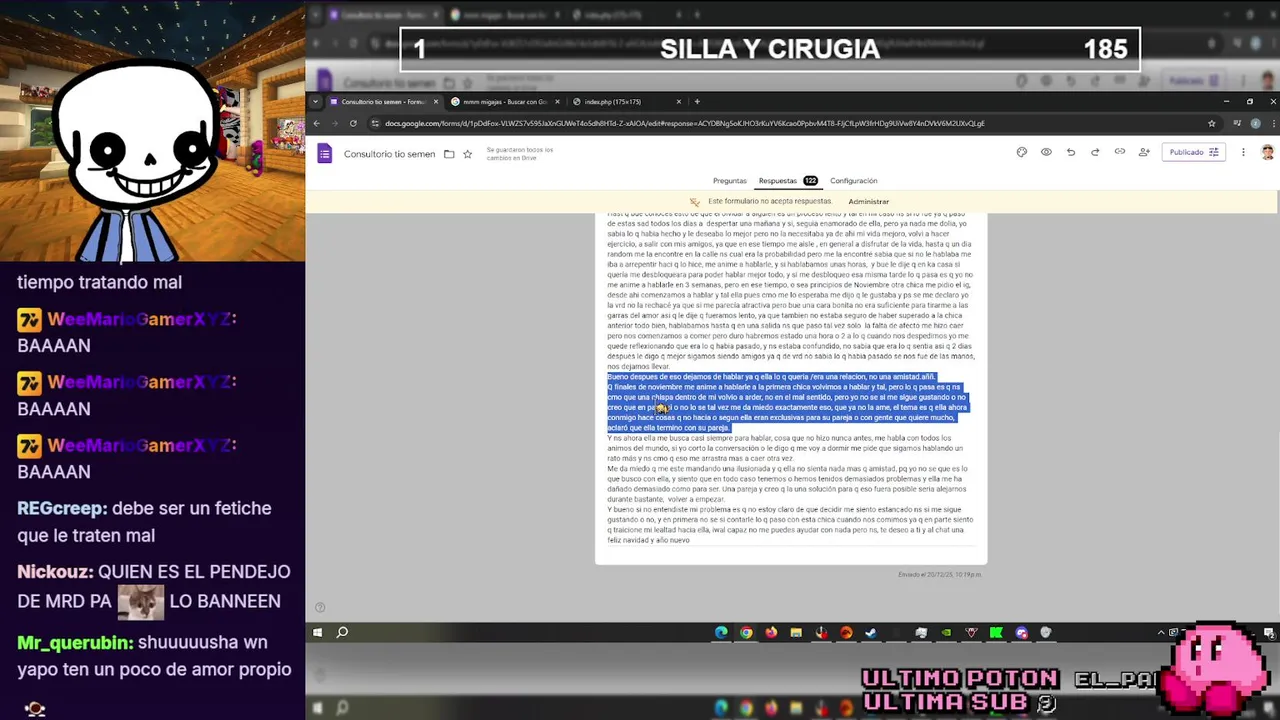This screenshot has width=1280, height=720.
Task: Open Google Chrome from the taskbar
Action: tap(746, 632)
